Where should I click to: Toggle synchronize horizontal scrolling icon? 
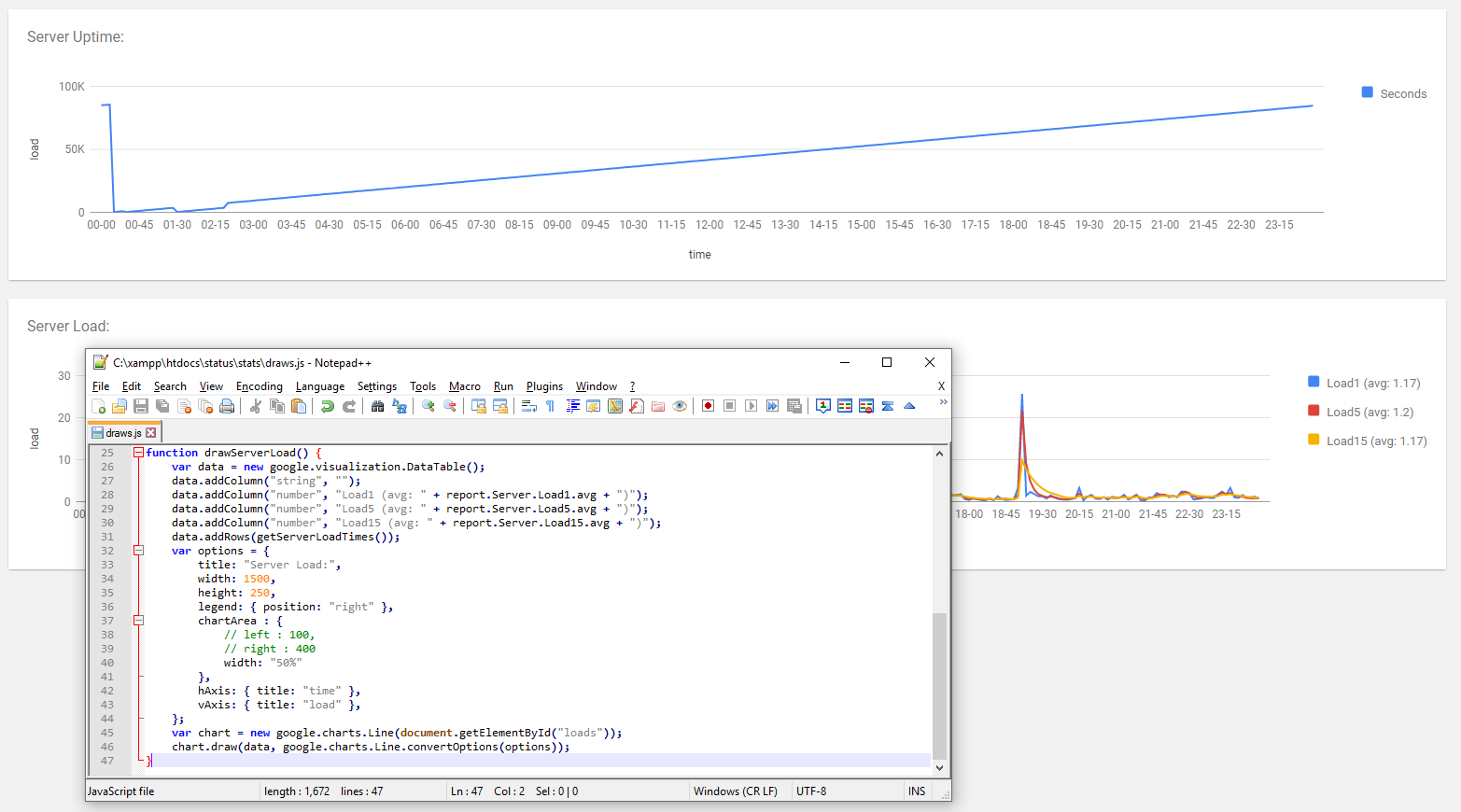coord(500,406)
